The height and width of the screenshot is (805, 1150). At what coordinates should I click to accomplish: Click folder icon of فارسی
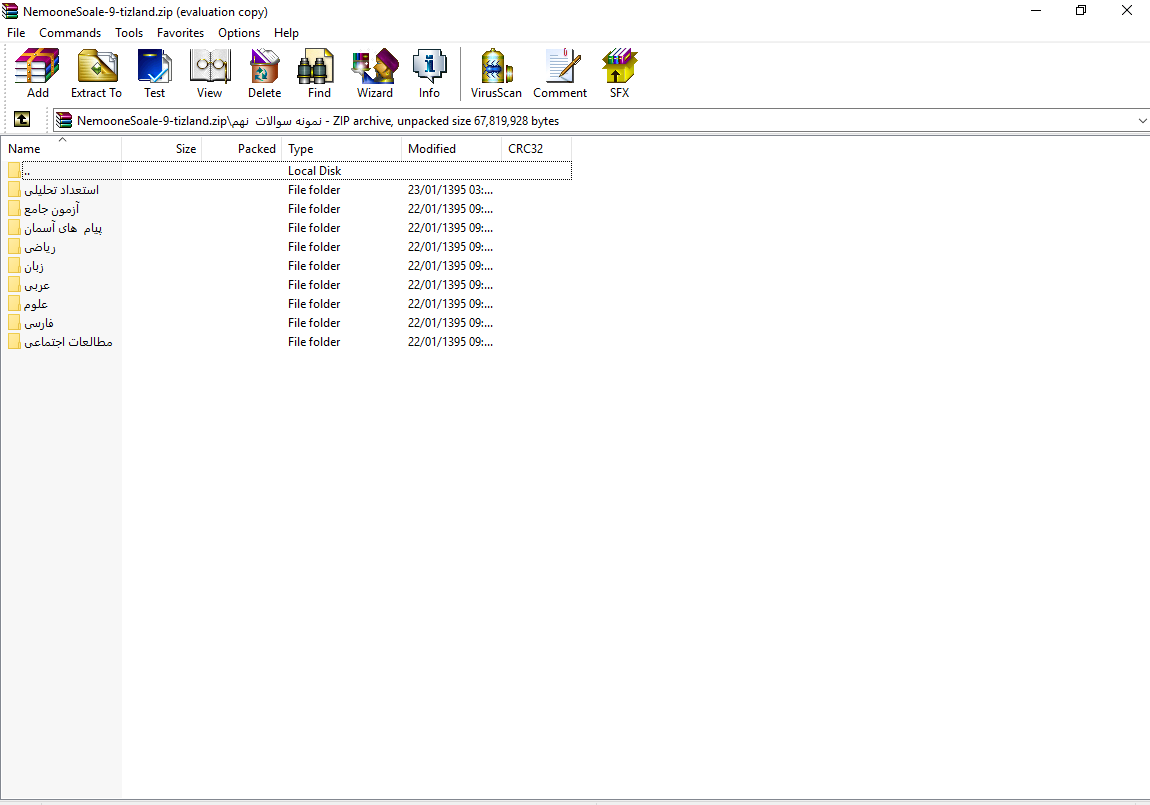(x=14, y=323)
